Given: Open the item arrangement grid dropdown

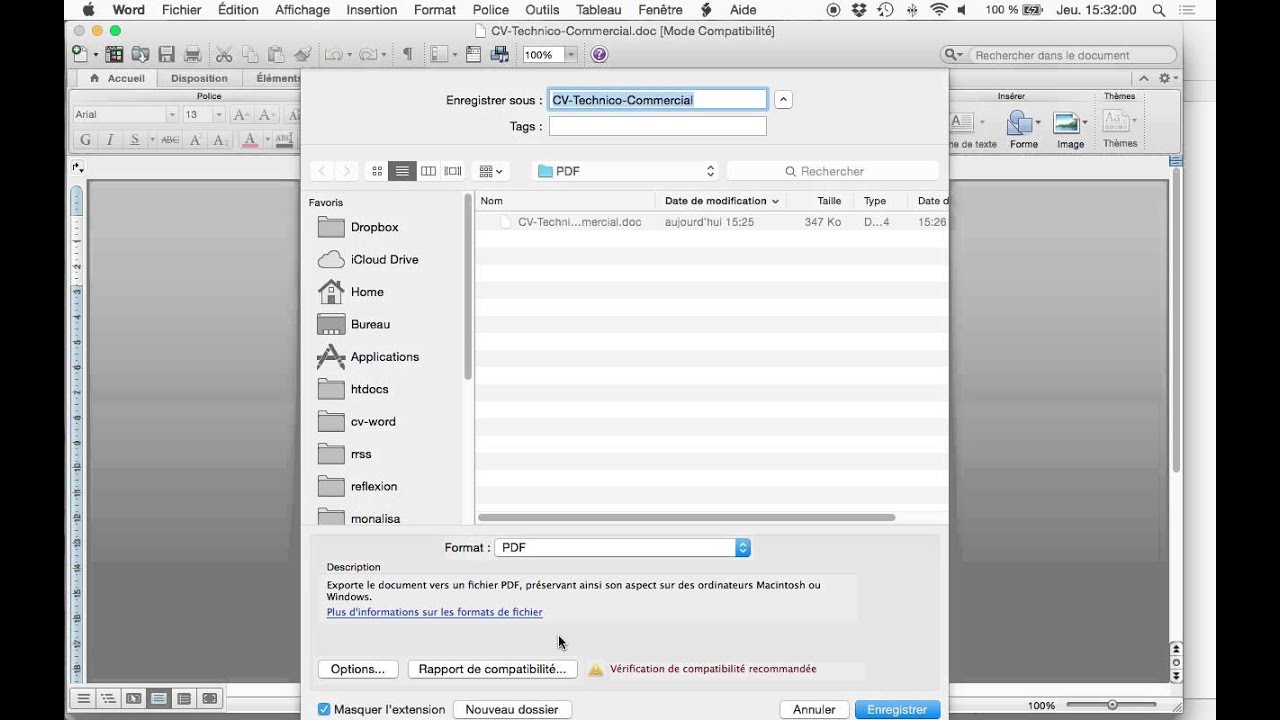Looking at the screenshot, I should [x=491, y=171].
